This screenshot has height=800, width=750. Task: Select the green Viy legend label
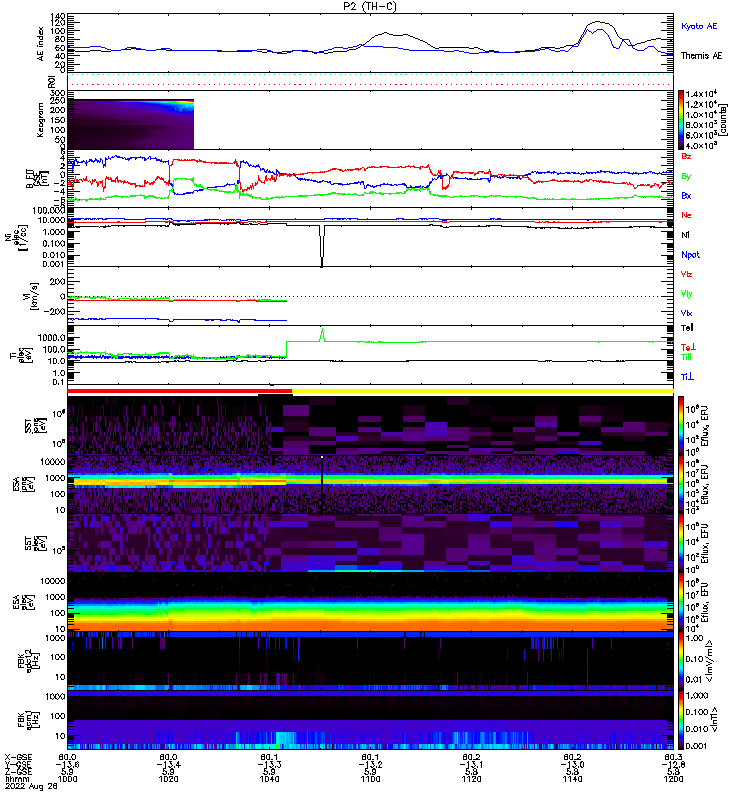click(686, 294)
